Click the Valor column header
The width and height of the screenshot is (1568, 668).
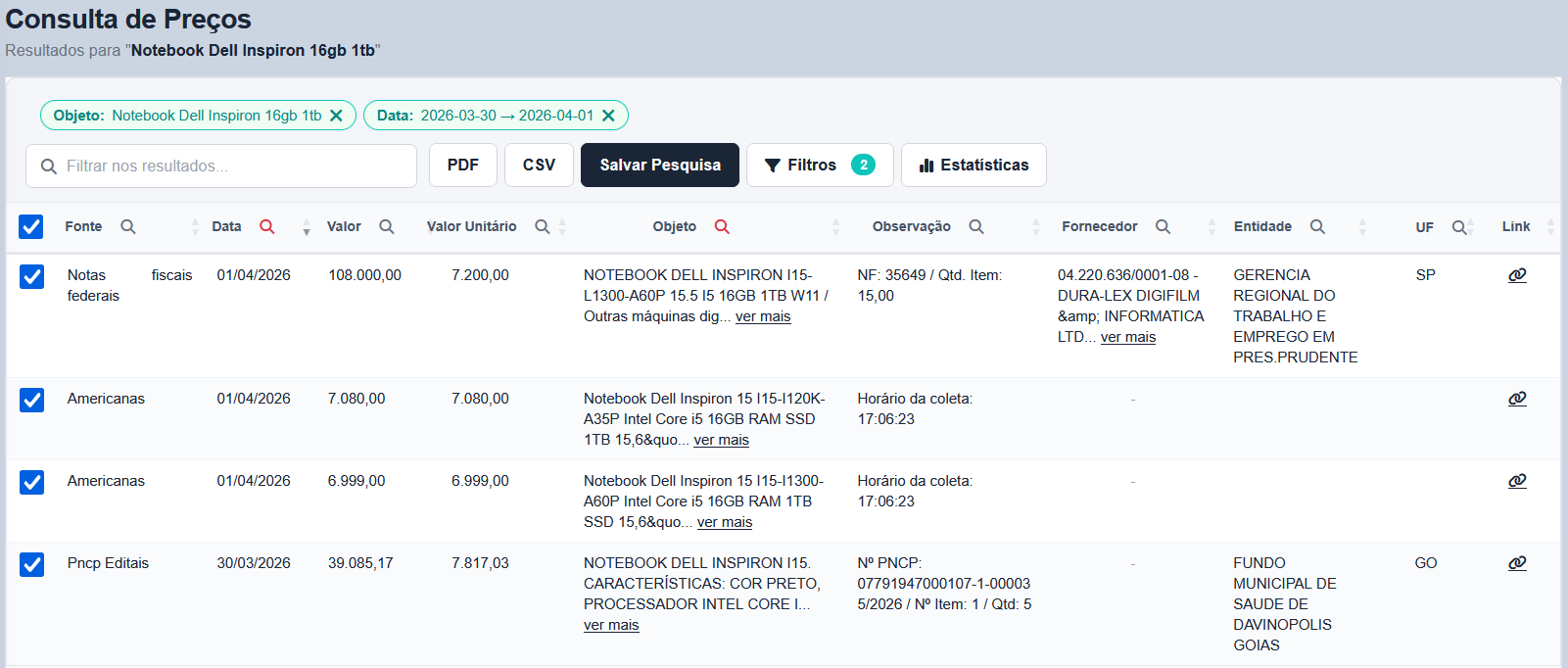pos(344,226)
